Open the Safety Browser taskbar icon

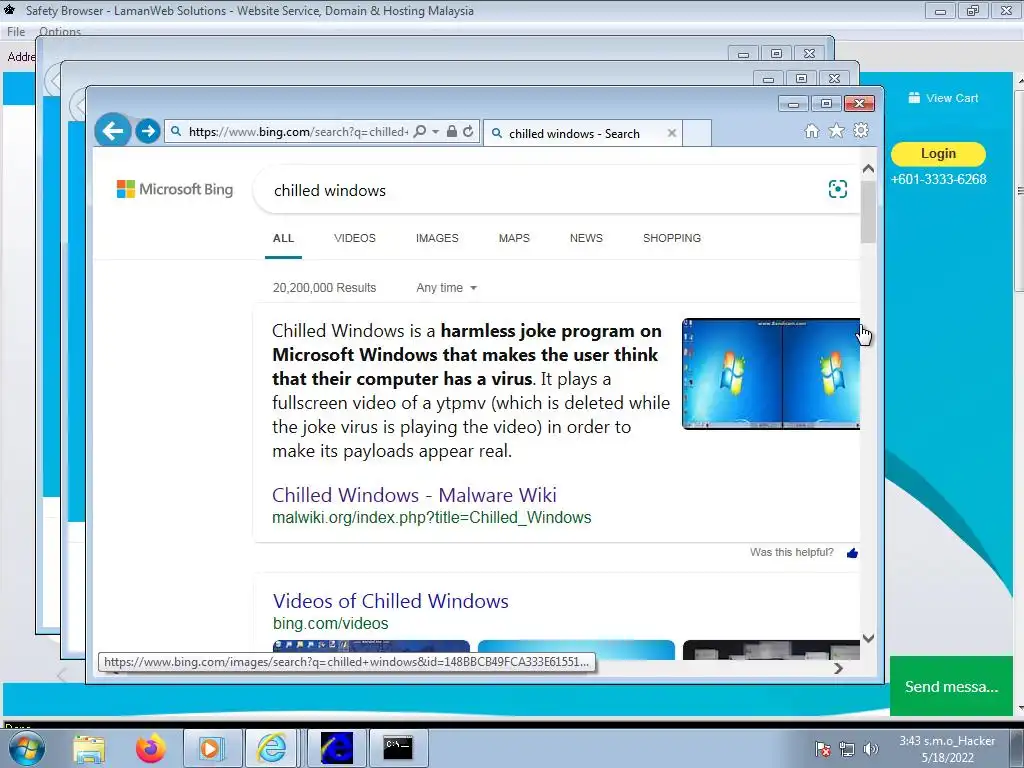point(336,748)
